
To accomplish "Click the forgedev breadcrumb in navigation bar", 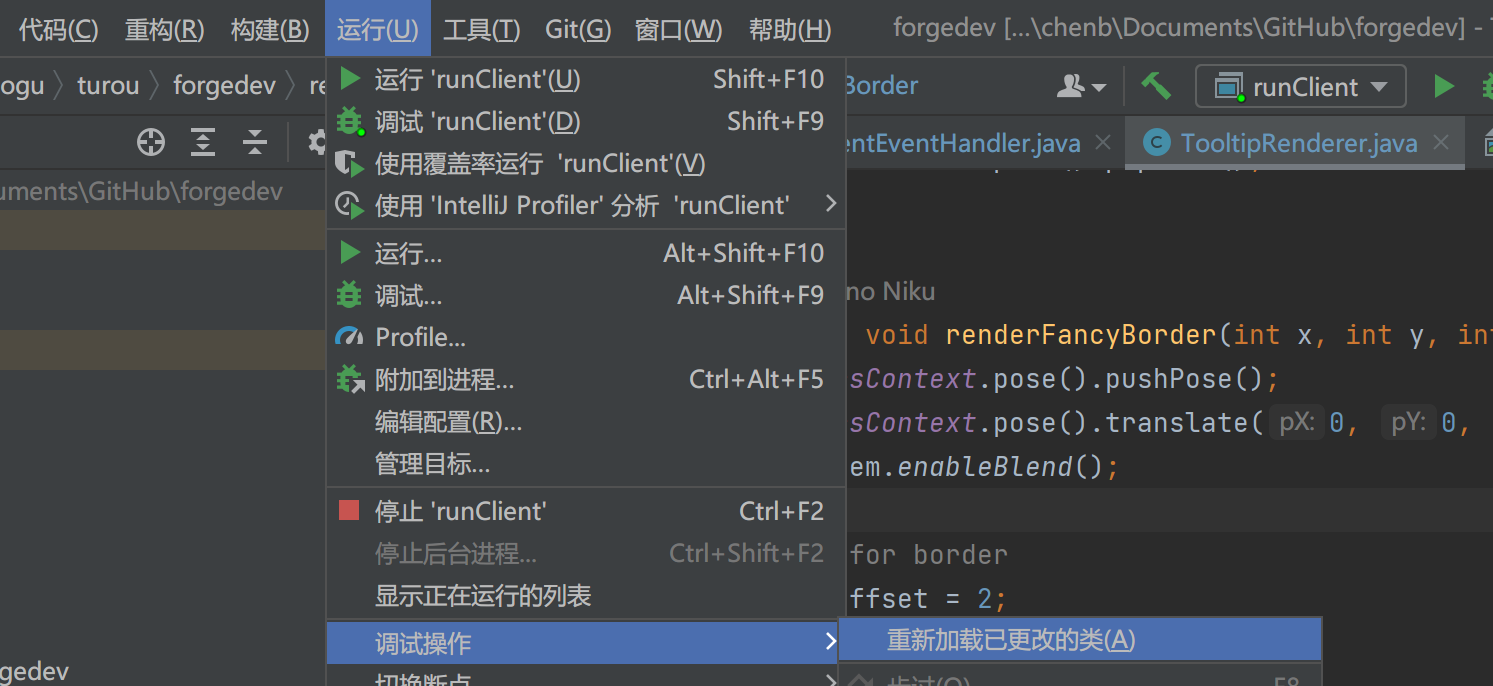I will [224, 86].
